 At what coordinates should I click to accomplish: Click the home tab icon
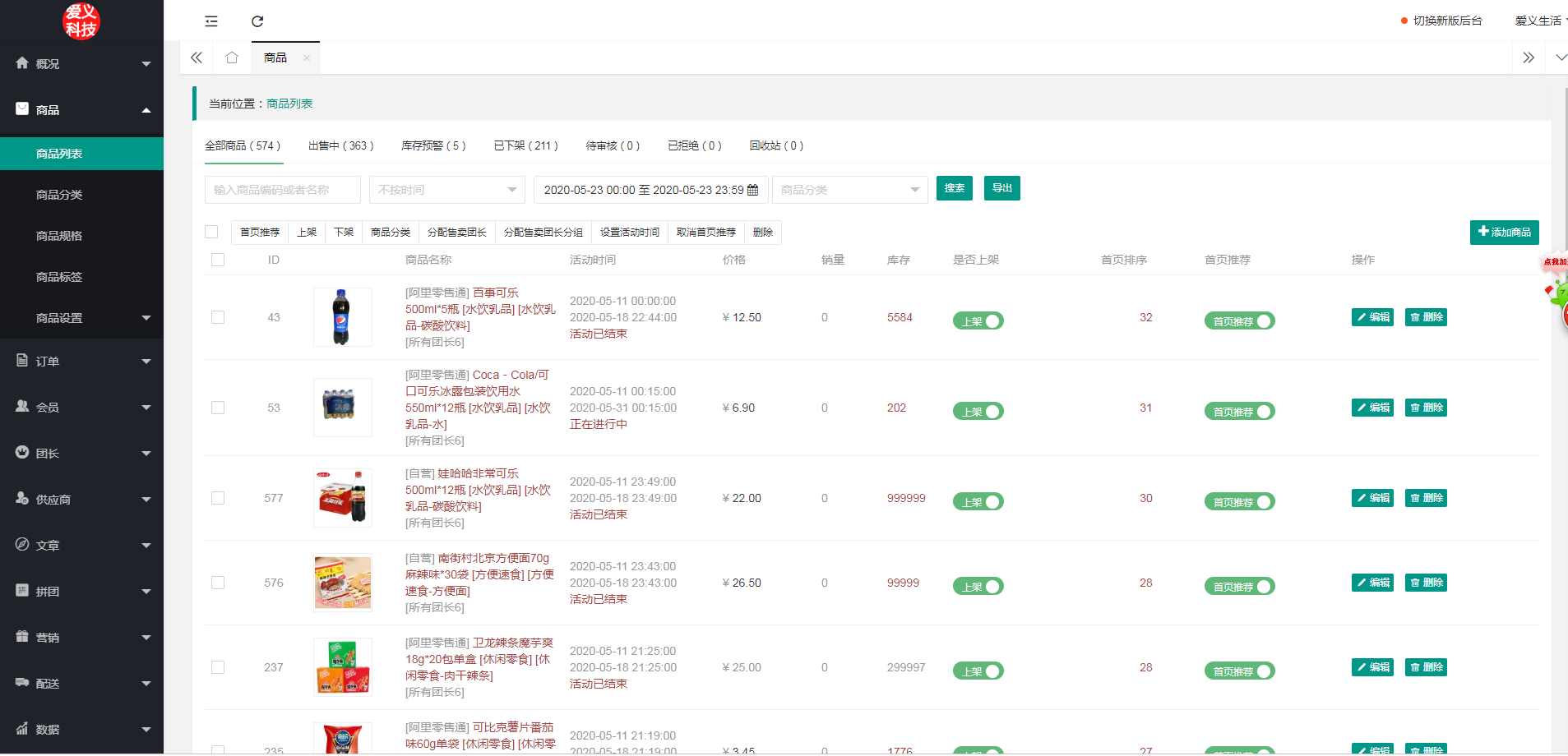pos(232,58)
